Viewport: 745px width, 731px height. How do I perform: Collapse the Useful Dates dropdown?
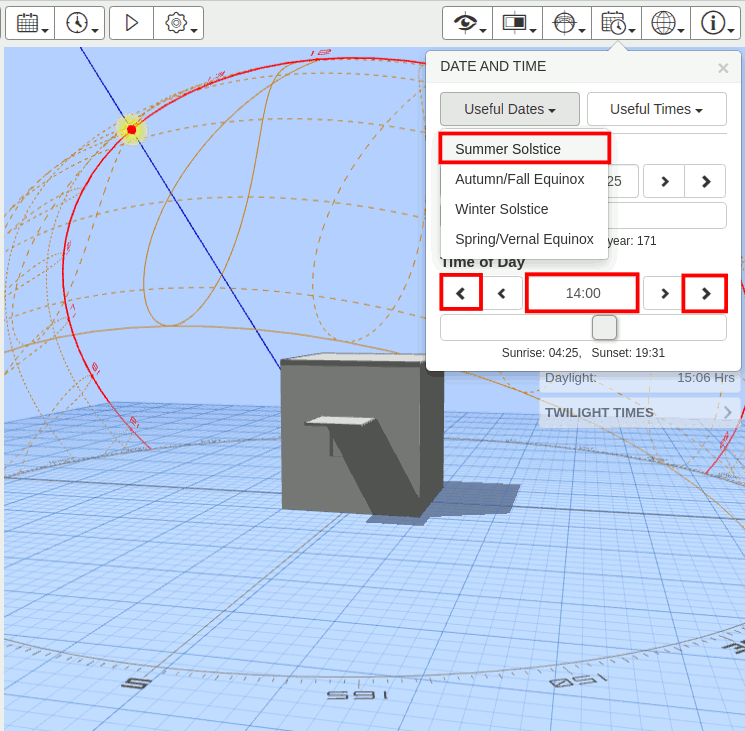510,109
